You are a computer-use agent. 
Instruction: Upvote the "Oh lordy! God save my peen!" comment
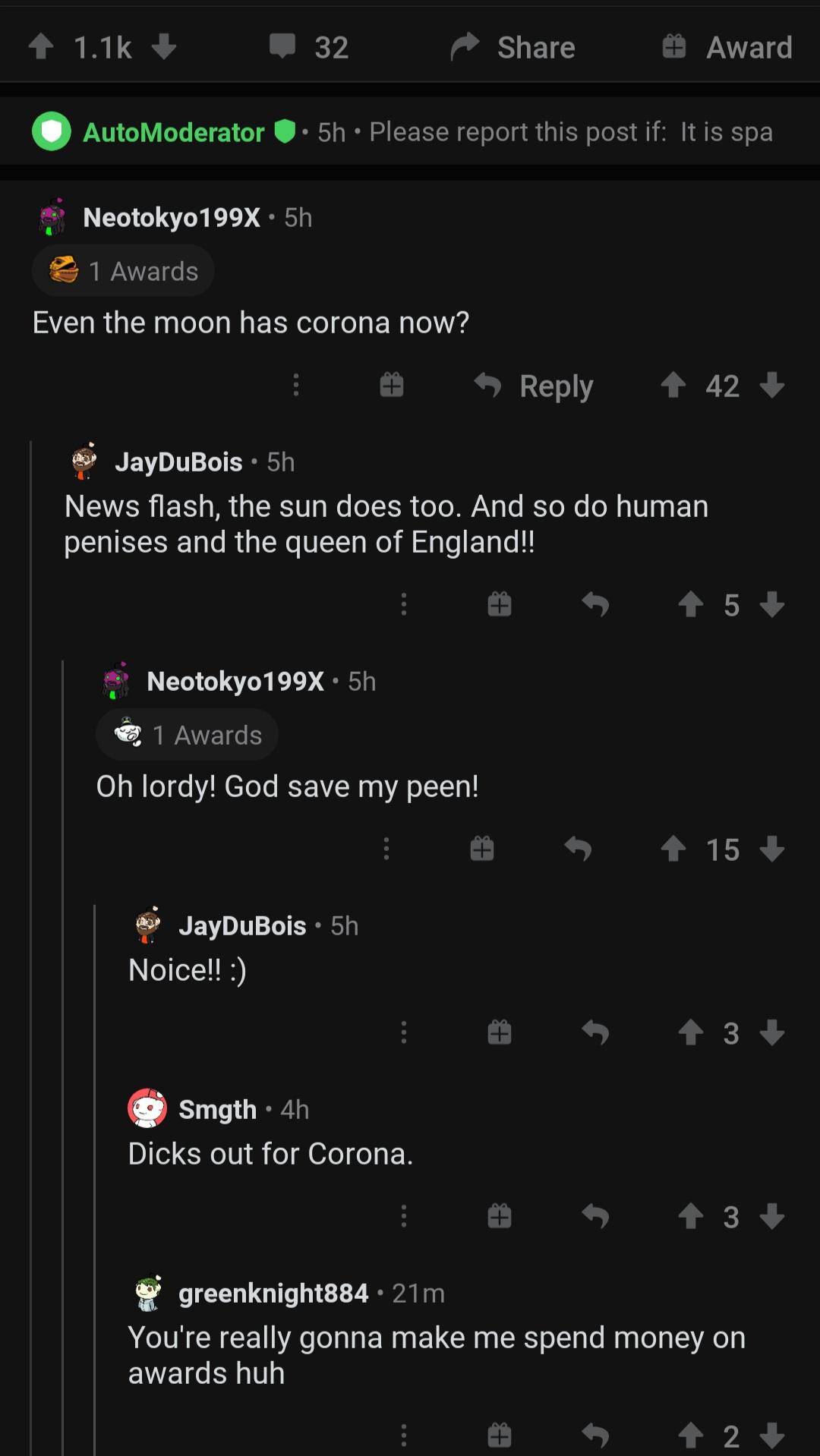tap(673, 849)
